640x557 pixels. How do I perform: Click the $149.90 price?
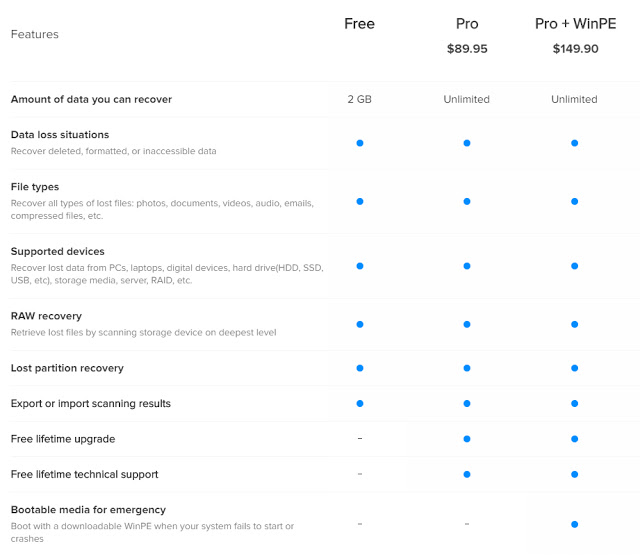point(575,49)
